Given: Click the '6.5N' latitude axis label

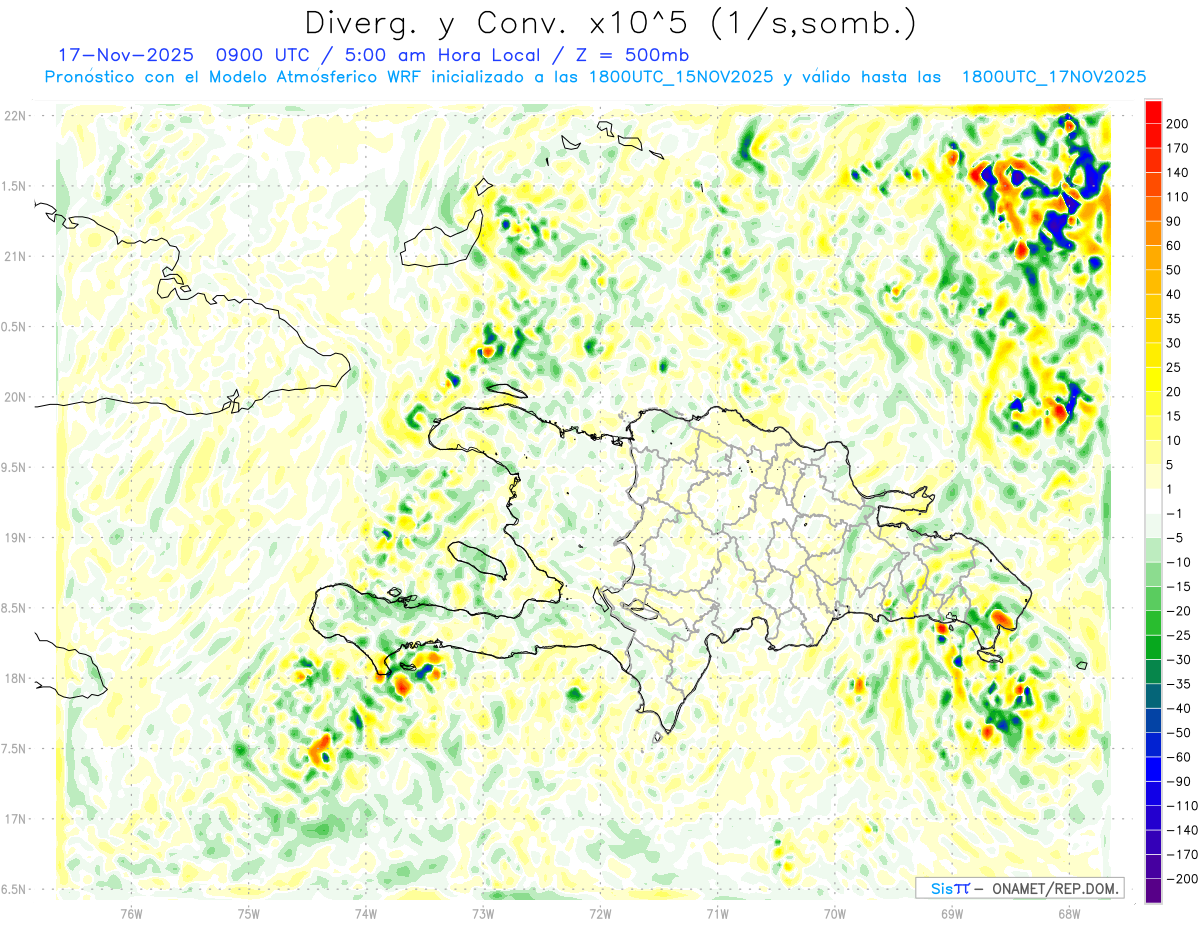Looking at the screenshot, I should [15, 889].
